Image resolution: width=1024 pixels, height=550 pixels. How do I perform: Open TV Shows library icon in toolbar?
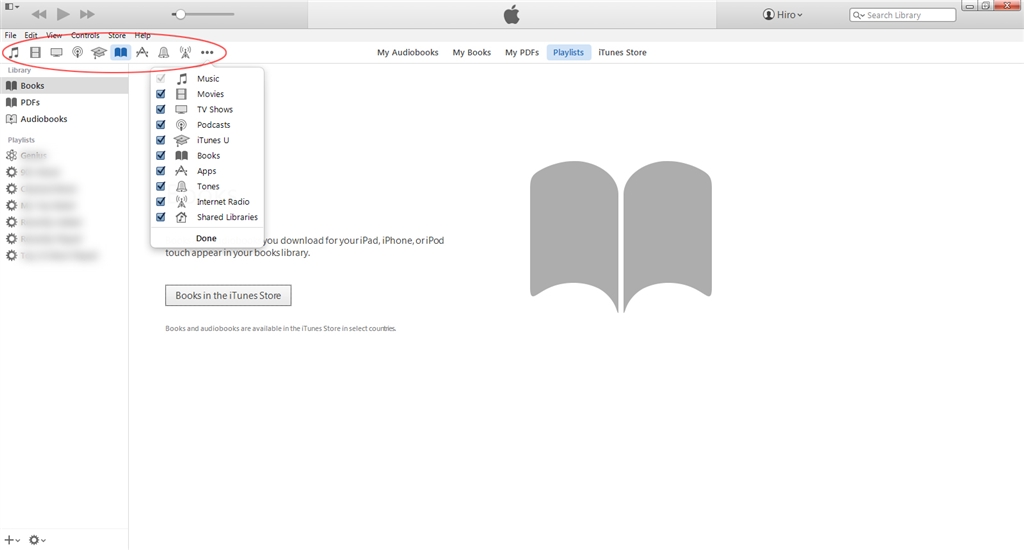pos(57,52)
